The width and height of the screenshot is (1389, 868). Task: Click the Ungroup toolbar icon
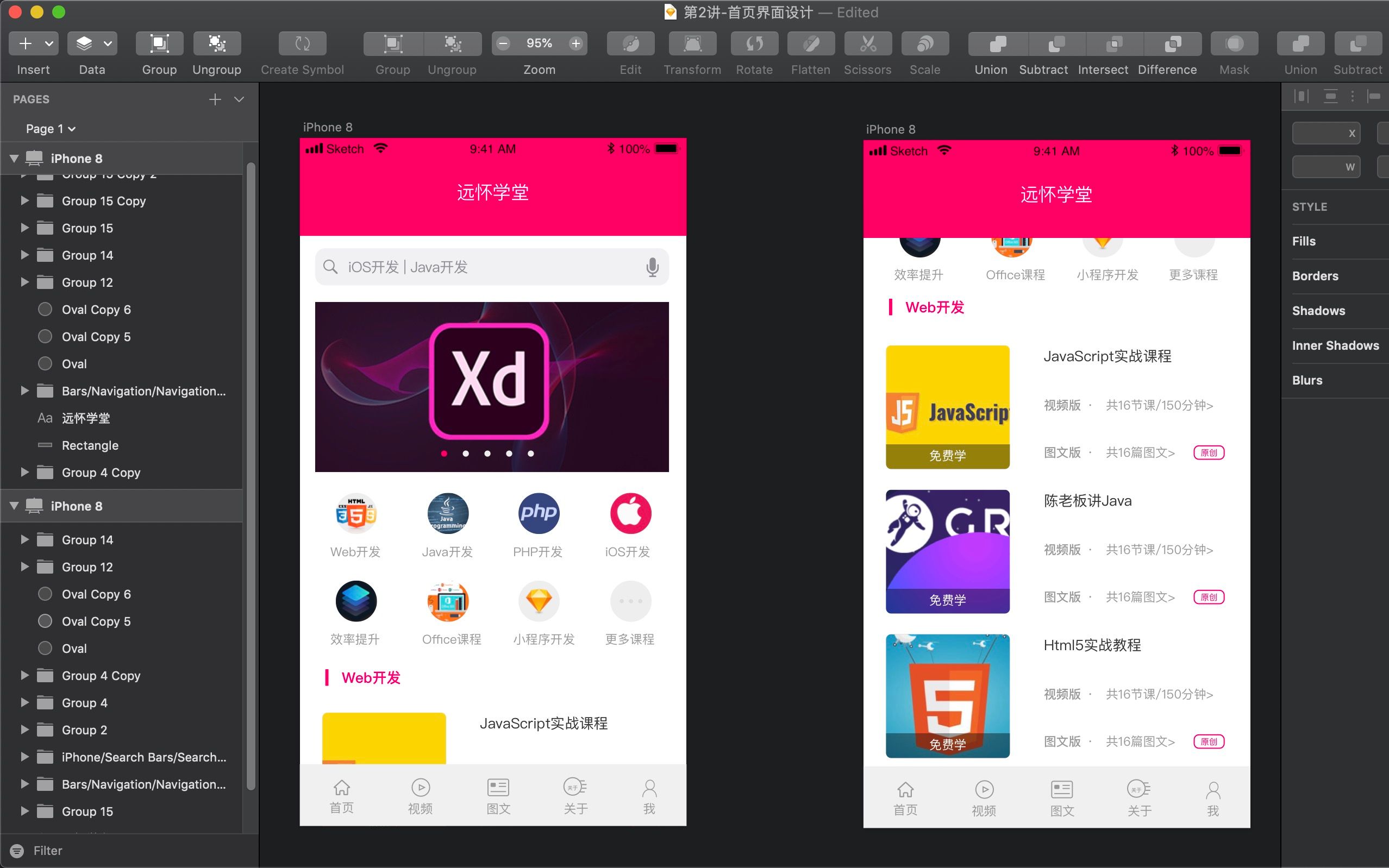(x=216, y=43)
